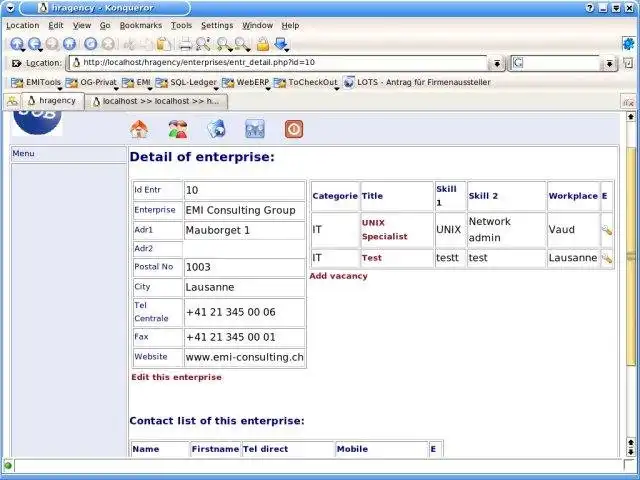Open the Test vacancy title link
Viewport: 640px width, 480px height.
click(371, 258)
